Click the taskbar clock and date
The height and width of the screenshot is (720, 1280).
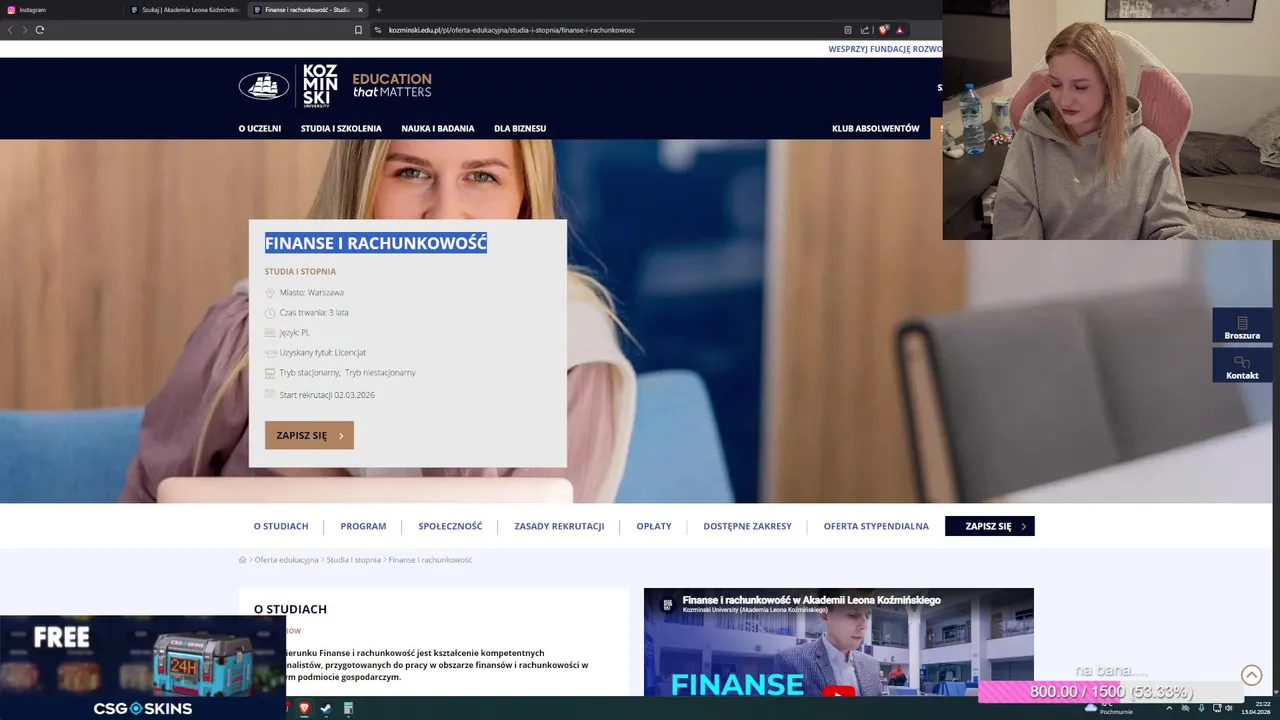pos(1255,708)
